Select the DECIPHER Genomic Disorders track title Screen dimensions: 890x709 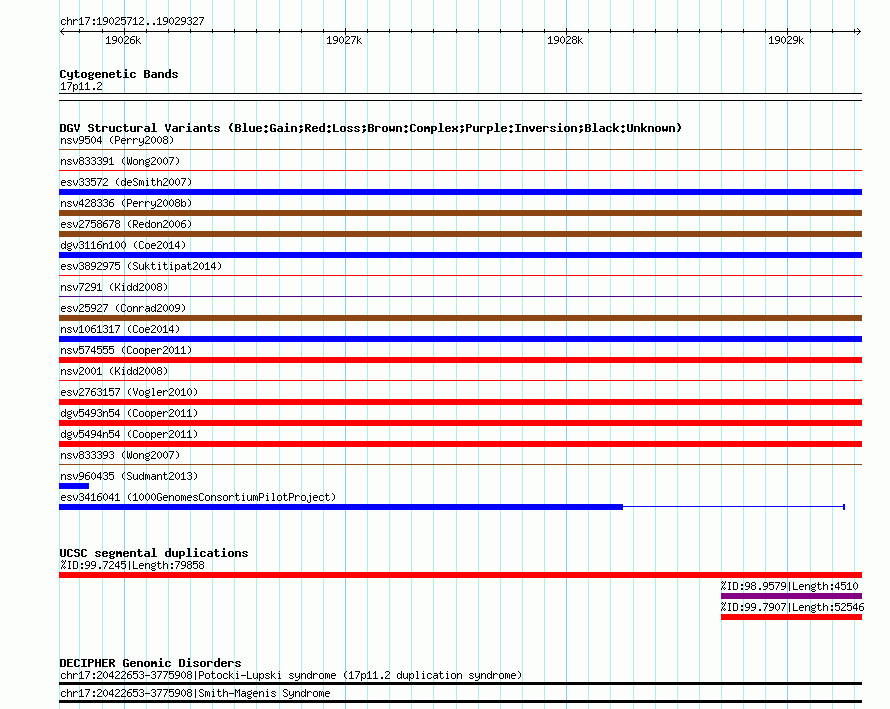[150, 663]
